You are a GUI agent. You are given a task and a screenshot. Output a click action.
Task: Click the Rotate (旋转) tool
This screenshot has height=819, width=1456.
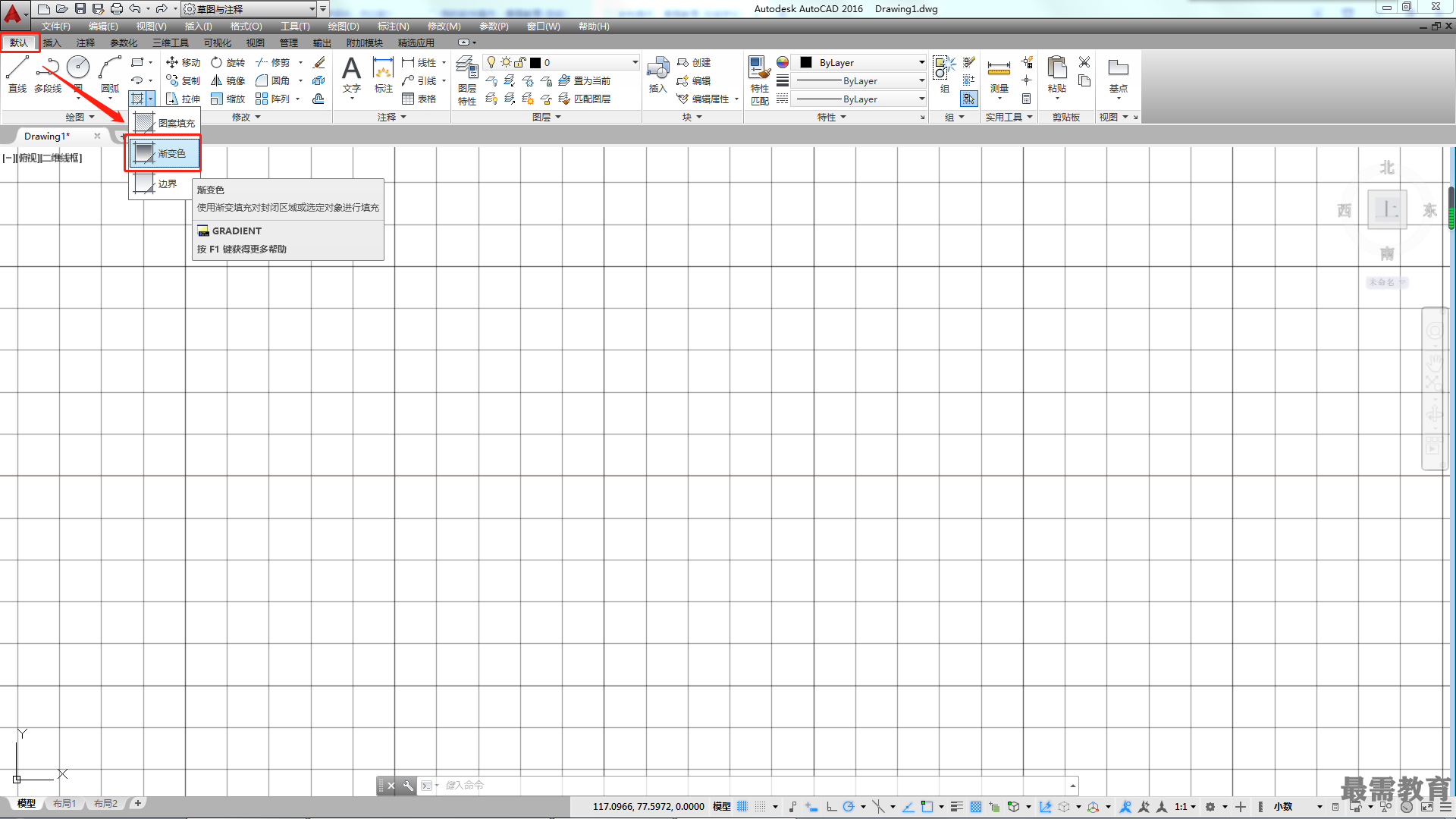tap(227, 62)
